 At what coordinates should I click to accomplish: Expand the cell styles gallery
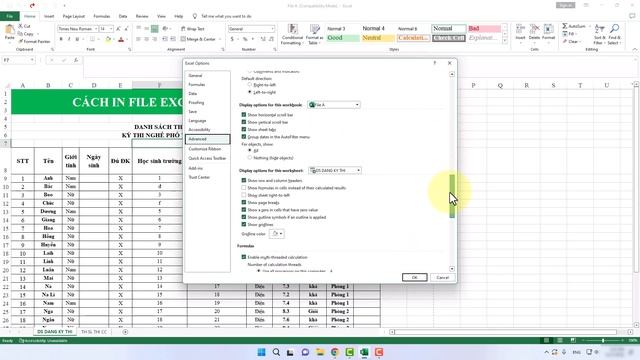click(x=505, y=42)
